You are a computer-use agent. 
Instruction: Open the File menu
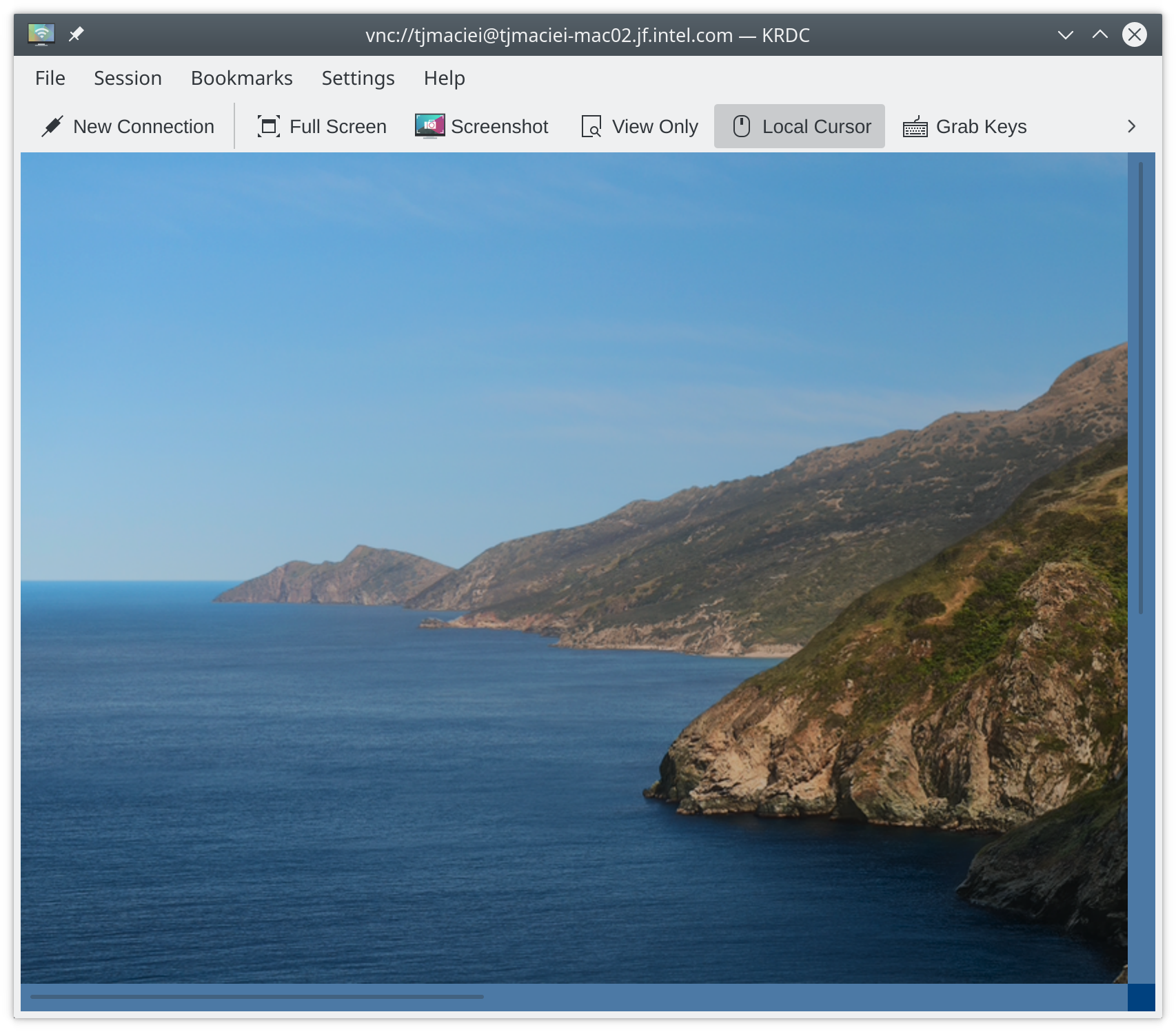[x=50, y=78]
